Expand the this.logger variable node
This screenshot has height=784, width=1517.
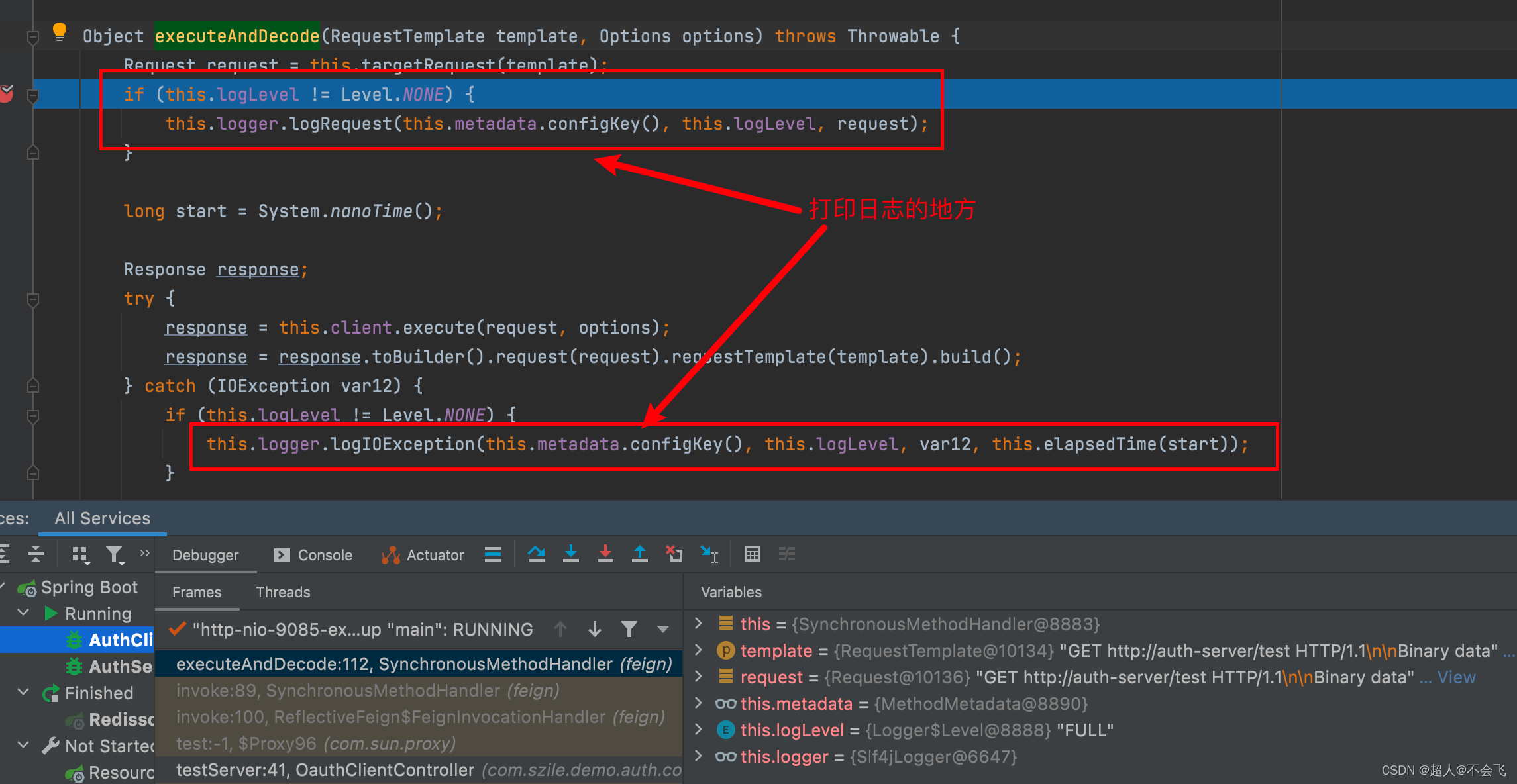coord(698,756)
